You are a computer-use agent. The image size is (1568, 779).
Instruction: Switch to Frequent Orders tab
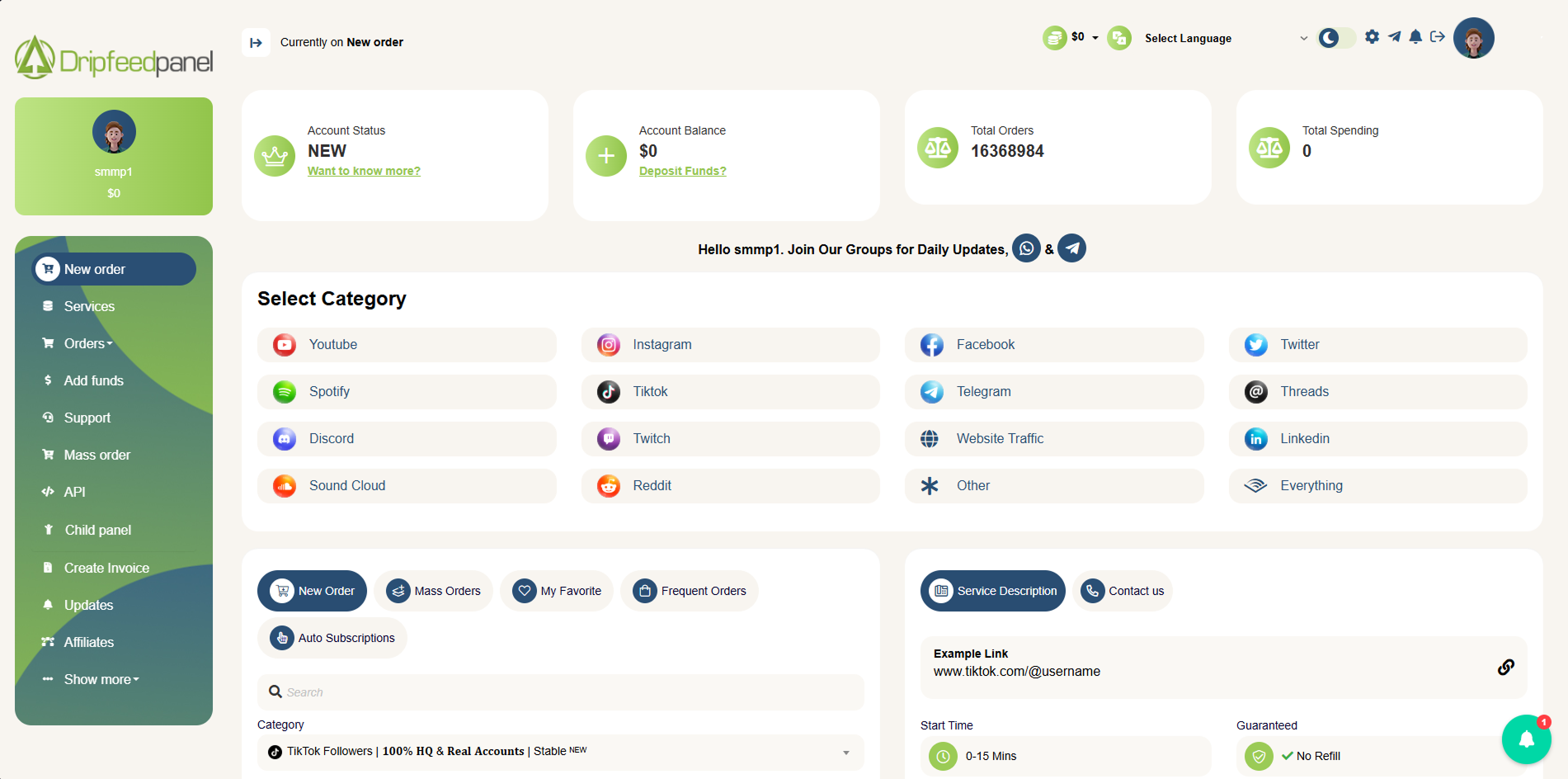point(690,591)
